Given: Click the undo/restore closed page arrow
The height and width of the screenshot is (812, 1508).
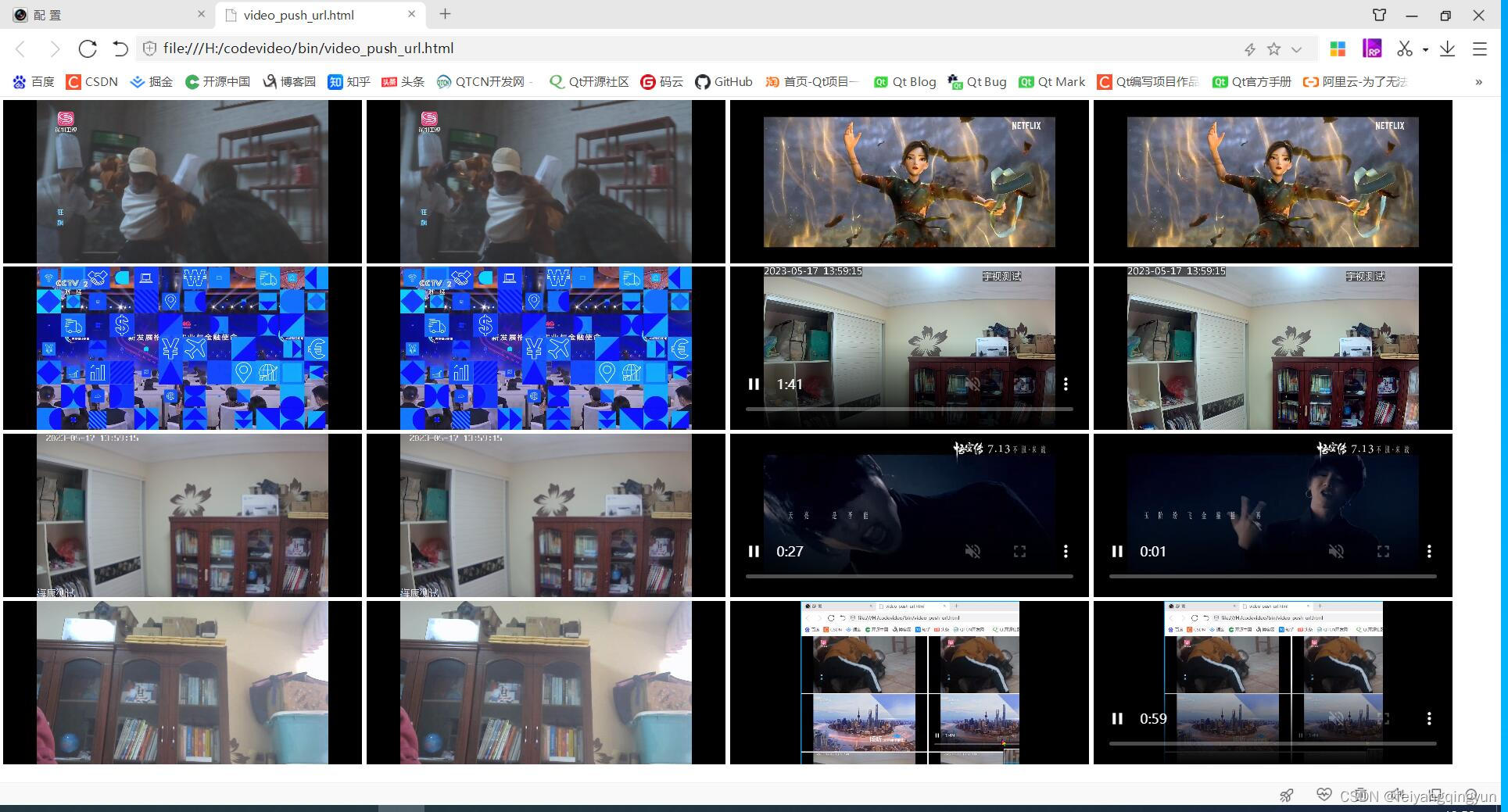Looking at the screenshot, I should tap(120, 48).
